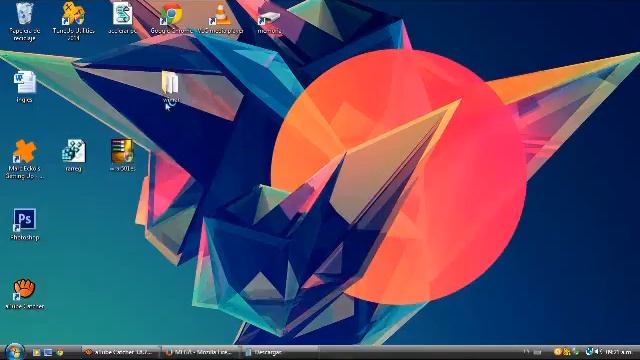The image size is (640, 360).
Task: Launch the aTube Catcher desktop shortcut
Action: (x=24, y=293)
